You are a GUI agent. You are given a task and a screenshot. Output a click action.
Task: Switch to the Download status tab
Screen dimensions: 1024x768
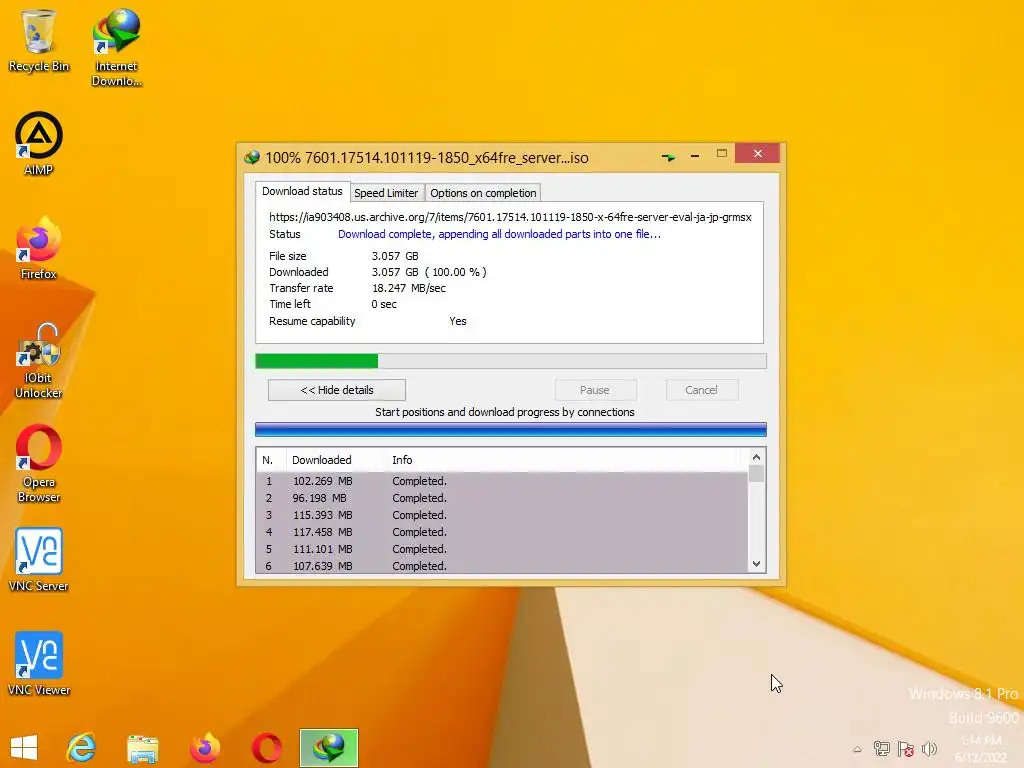coord(302,191)
